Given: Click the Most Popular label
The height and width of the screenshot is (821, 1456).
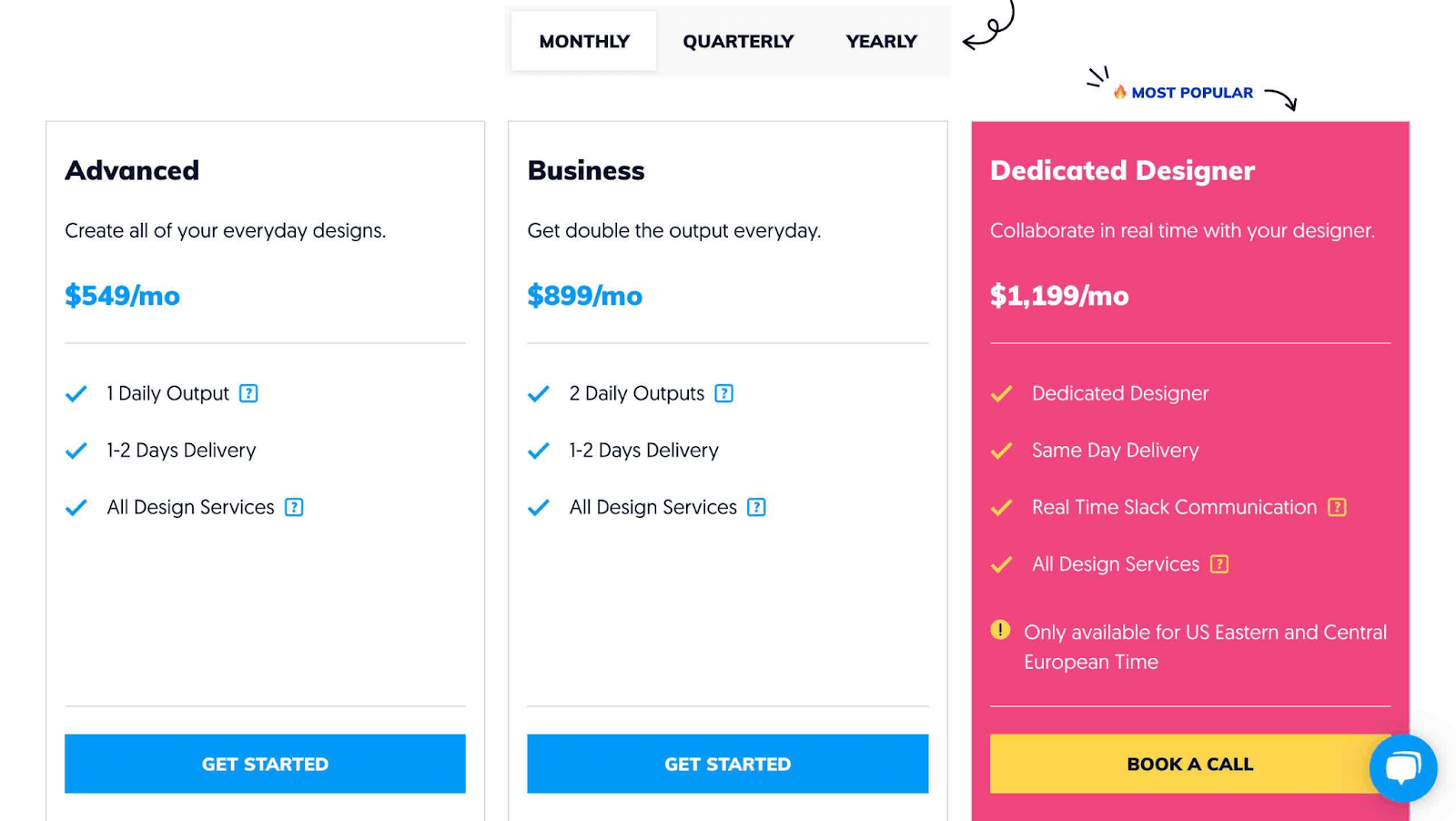Looking at the screenshot, I should click(x=1191, y=93).
